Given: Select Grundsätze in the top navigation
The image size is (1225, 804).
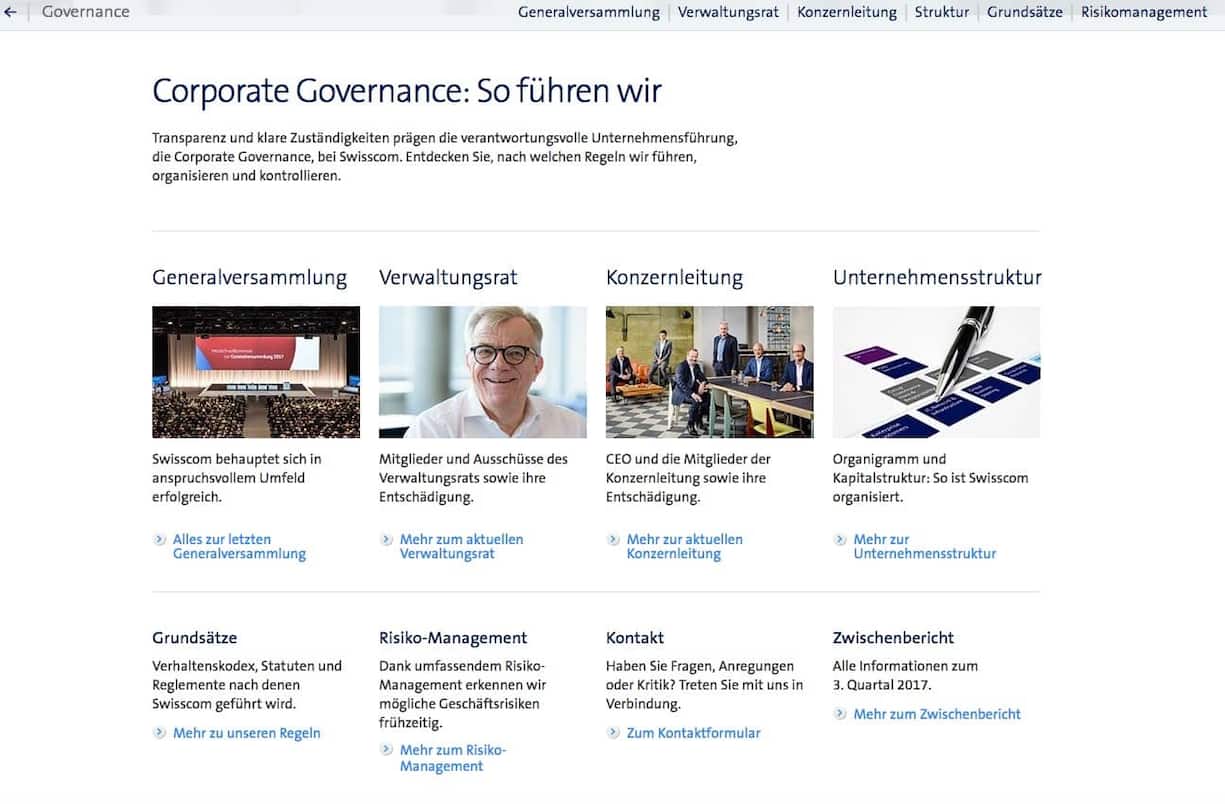Looking at the screenshot, I should [x=1025, y=12].
